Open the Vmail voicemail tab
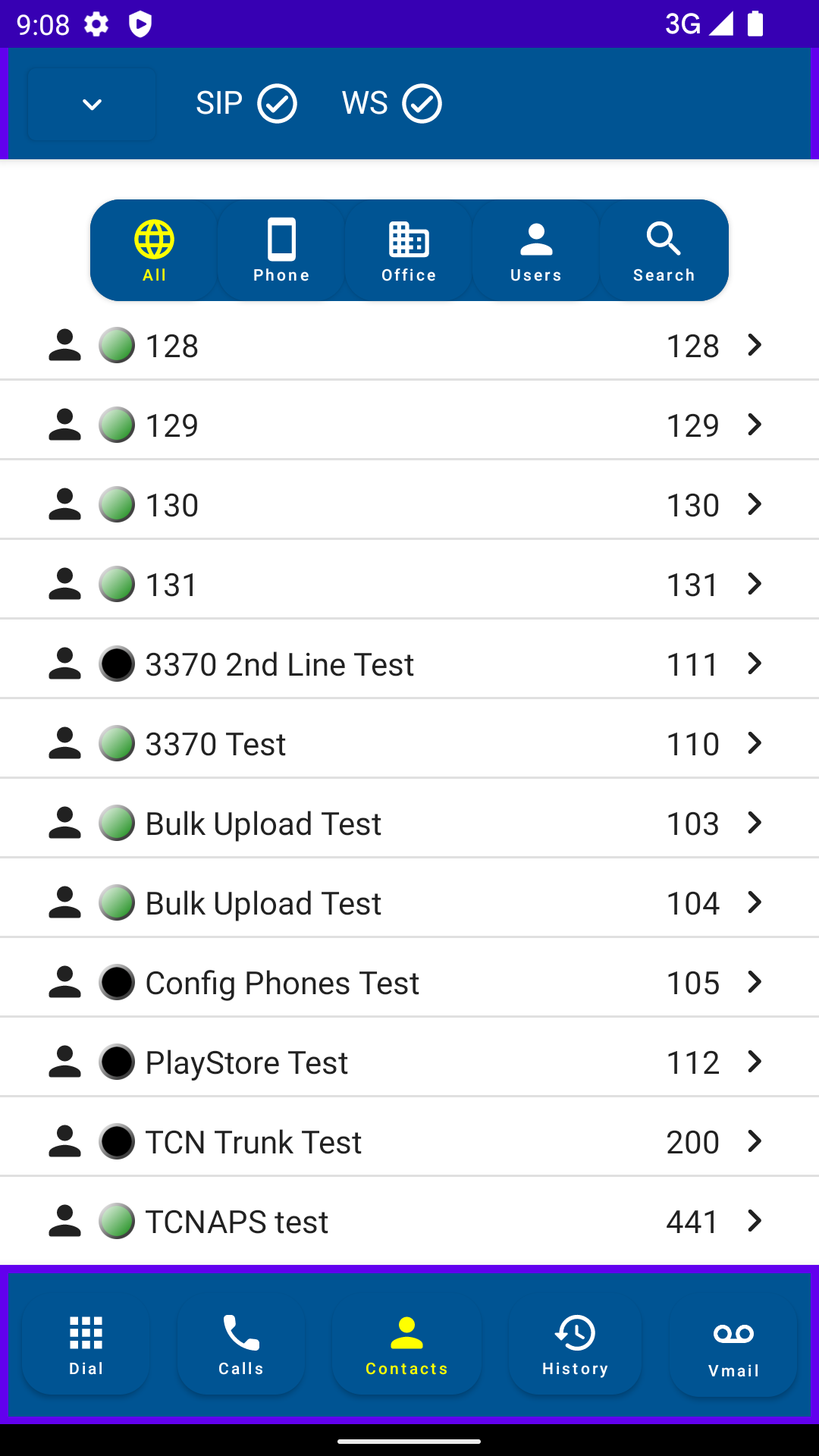The height and width of the screenshot is (1456, 819). [733, 1347]
